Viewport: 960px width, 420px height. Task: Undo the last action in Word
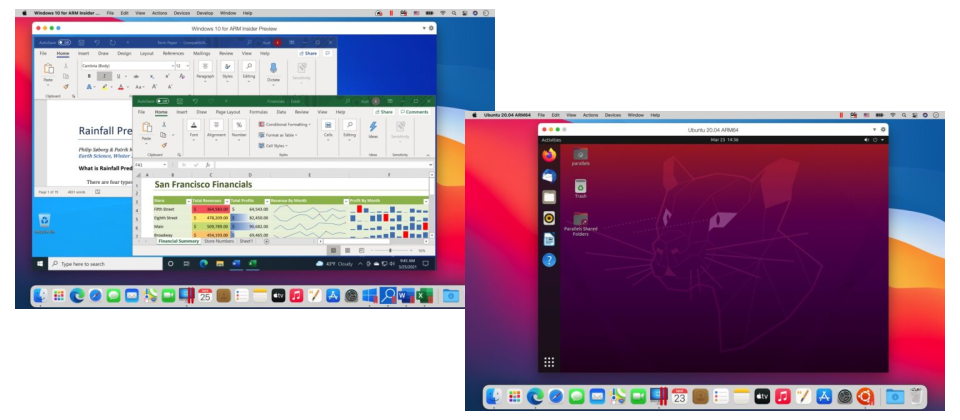pyautogui.click(x=97, y=42)
